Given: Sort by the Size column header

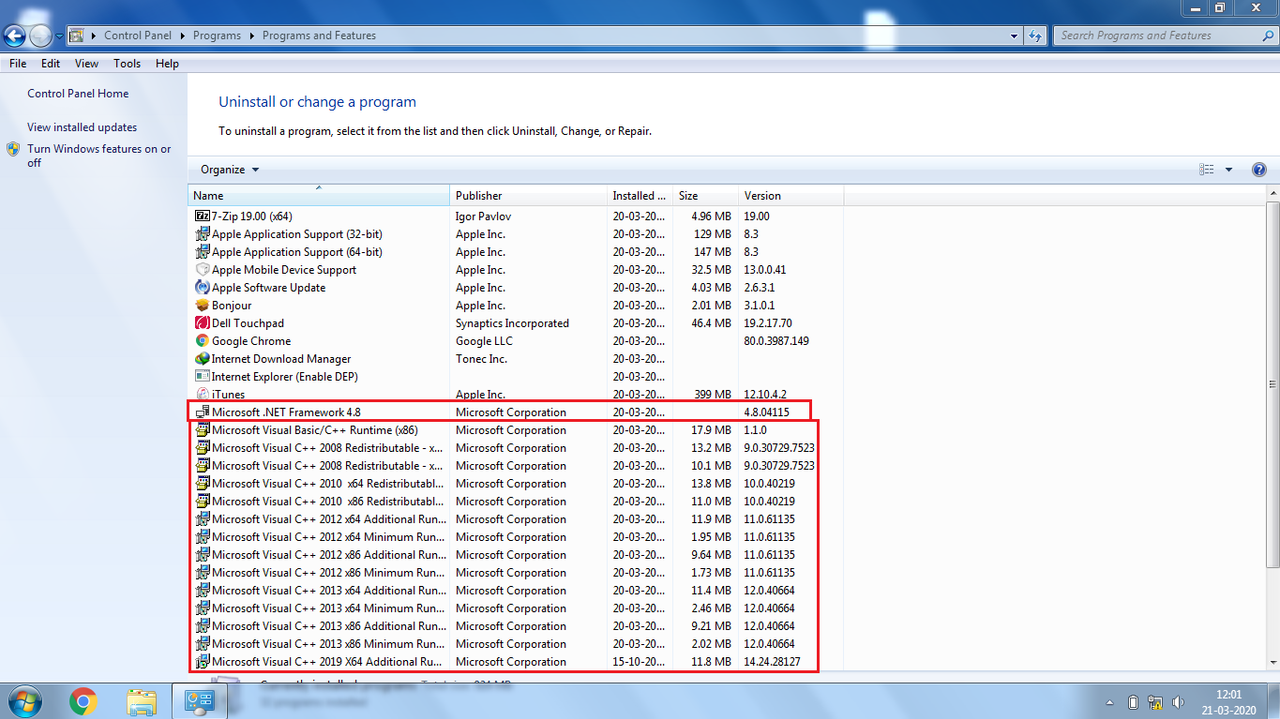Looking at the screenshot, I should point(706,196).
